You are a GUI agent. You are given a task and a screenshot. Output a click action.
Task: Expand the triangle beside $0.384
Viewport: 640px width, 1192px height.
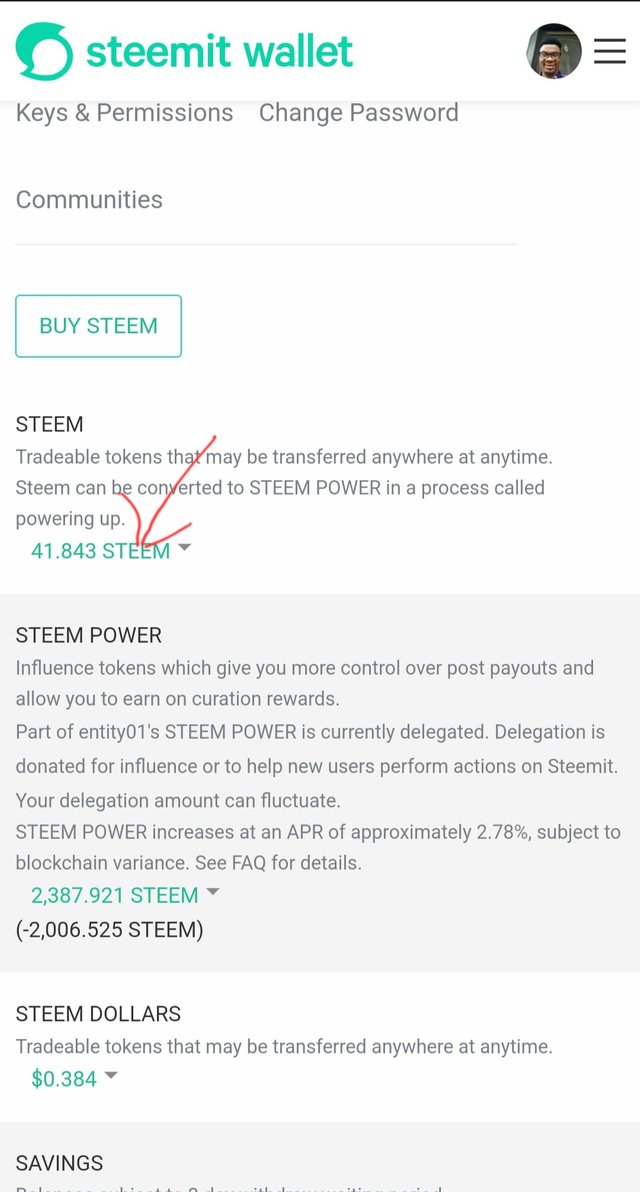[x=111, y=1076]
